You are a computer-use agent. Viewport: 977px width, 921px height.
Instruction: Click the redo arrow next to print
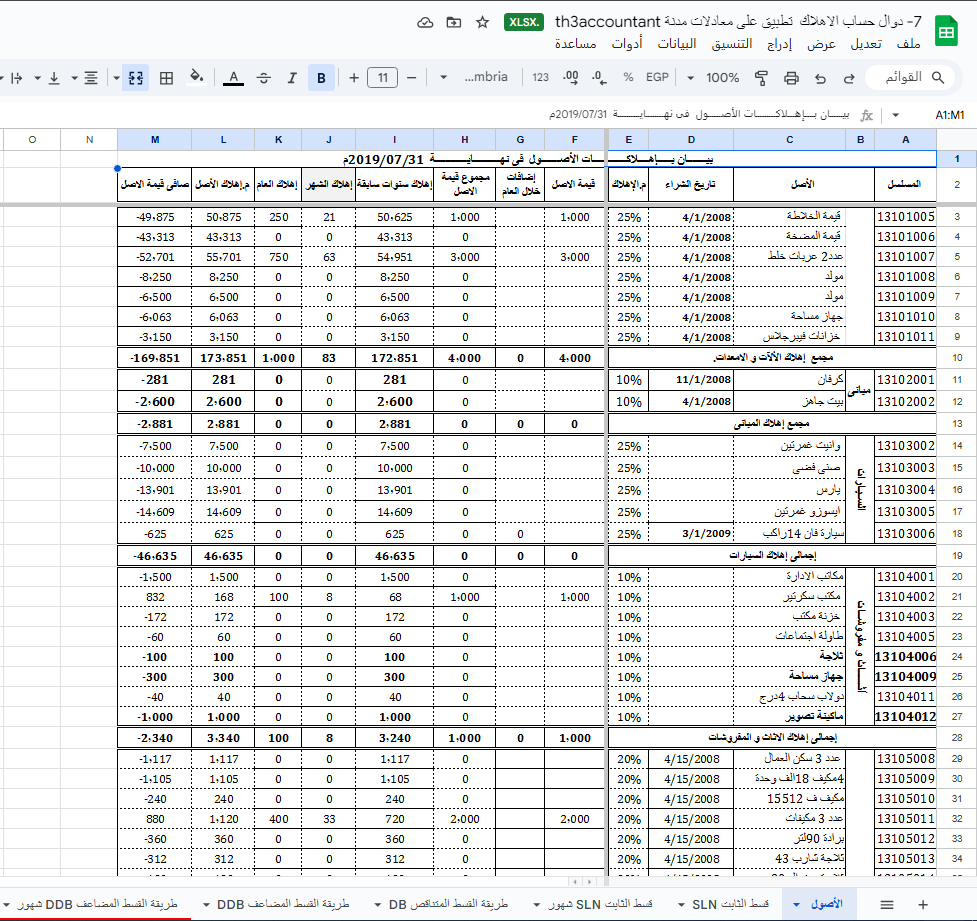pos(820,78)
